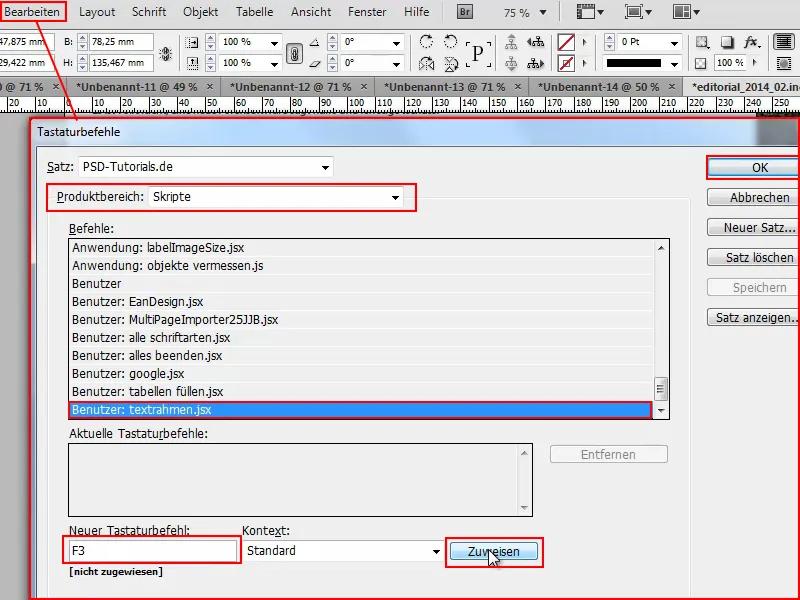
Task: Open the Objekt menu
Action: pyautogui.click(x=201, y=11)
